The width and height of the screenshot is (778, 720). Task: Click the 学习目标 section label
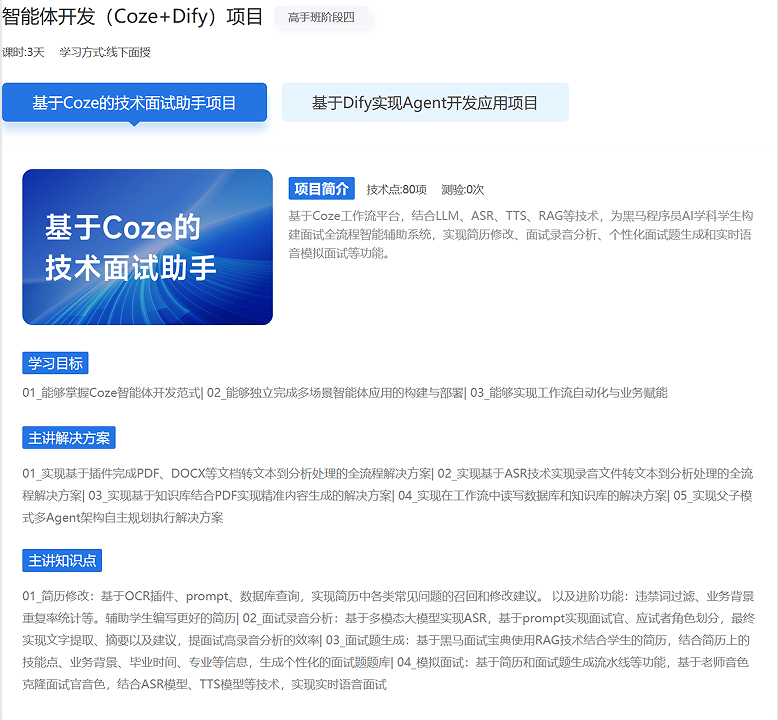pyautogui.click(x=55, y=363)
